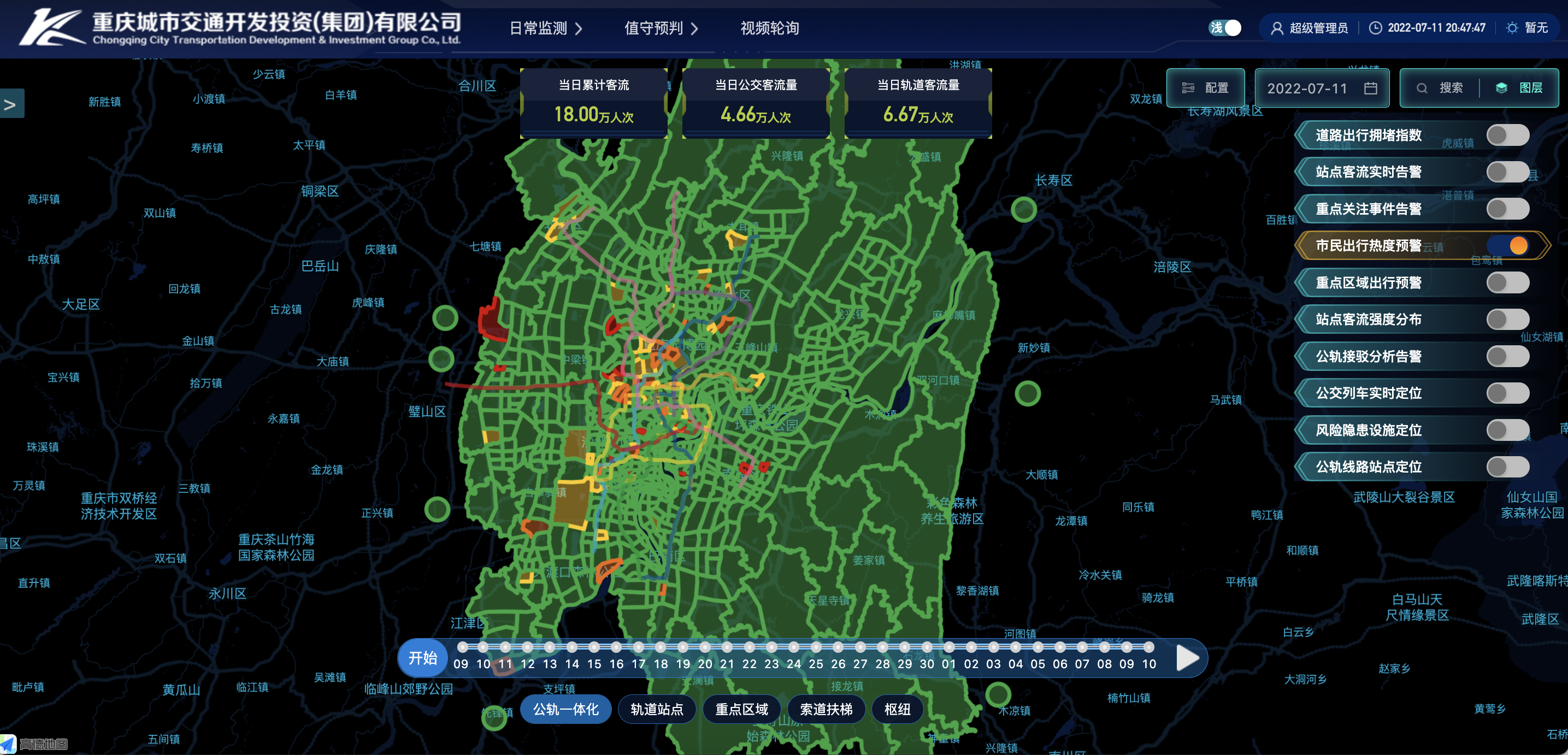Click the 开始 button on timeline
1568x755 pixels.
[x=422, y=658]
